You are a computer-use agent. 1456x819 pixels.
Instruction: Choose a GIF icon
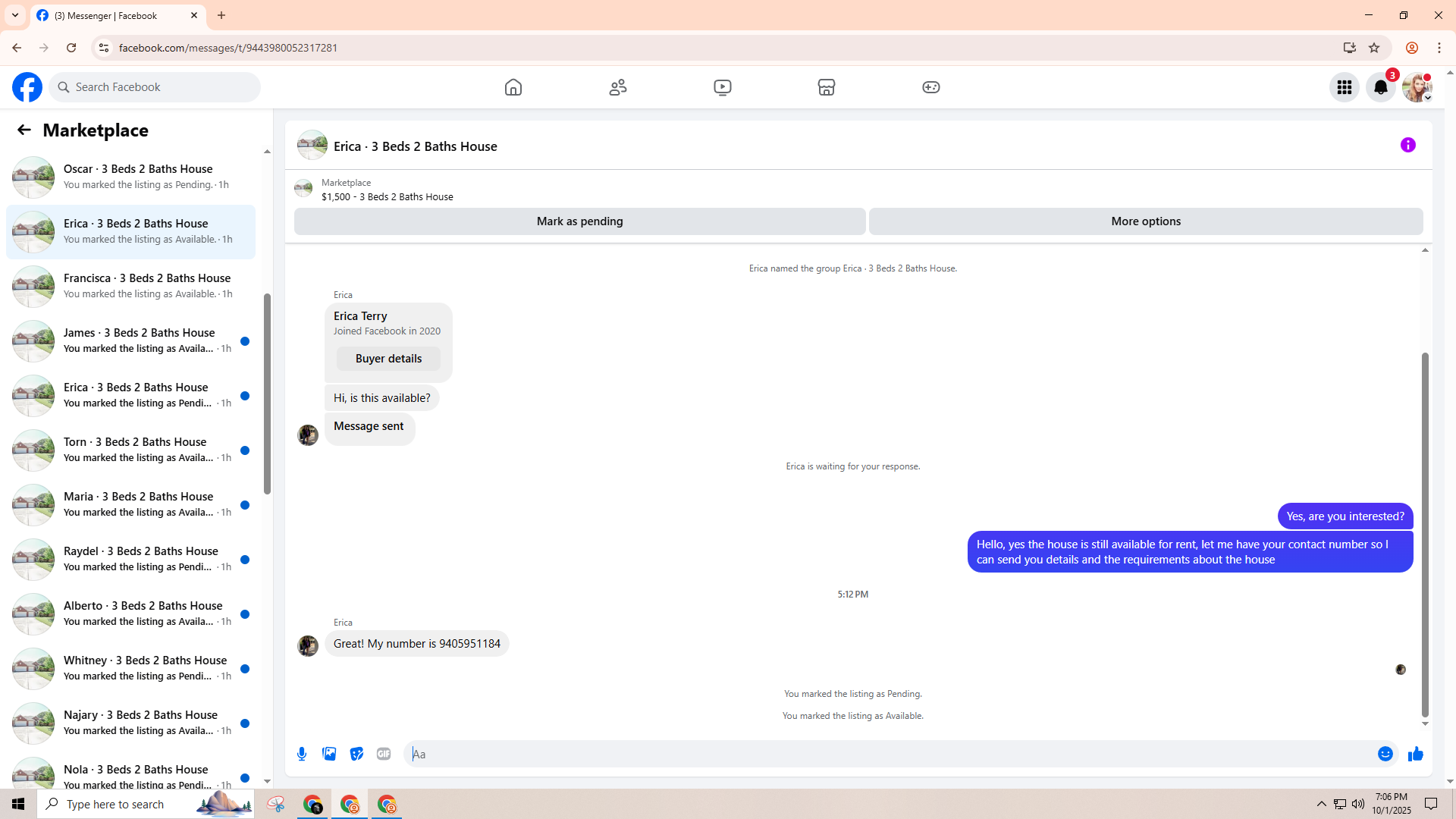tap(384, 754)
